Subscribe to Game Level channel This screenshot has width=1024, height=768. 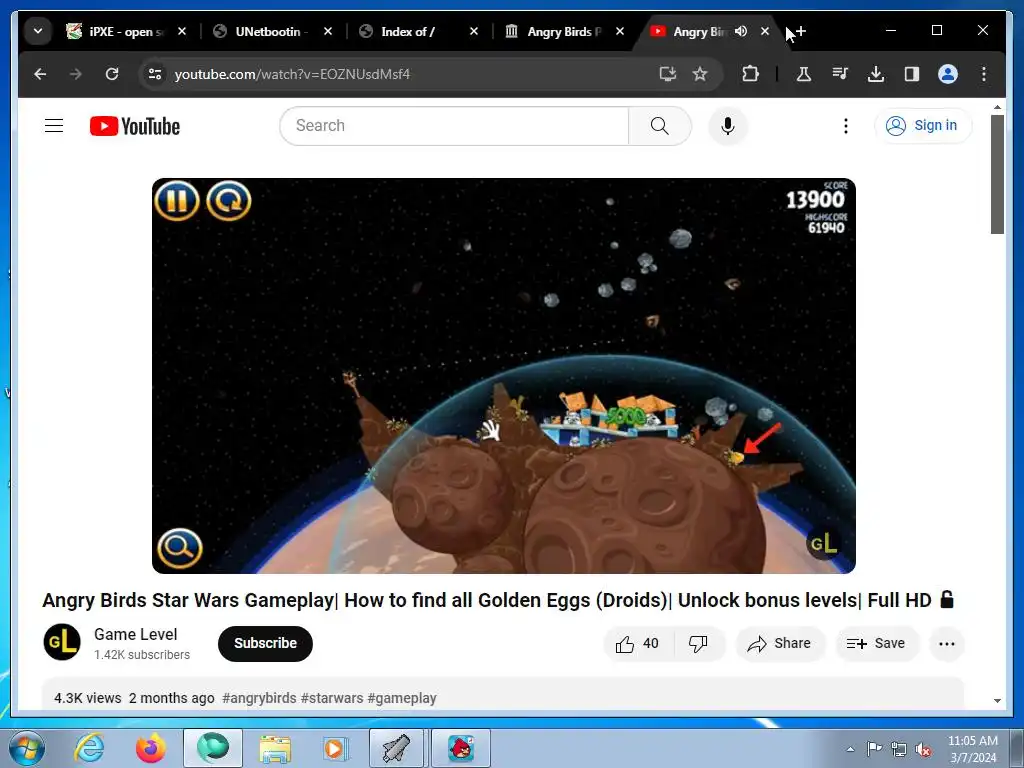coord(265,643)
